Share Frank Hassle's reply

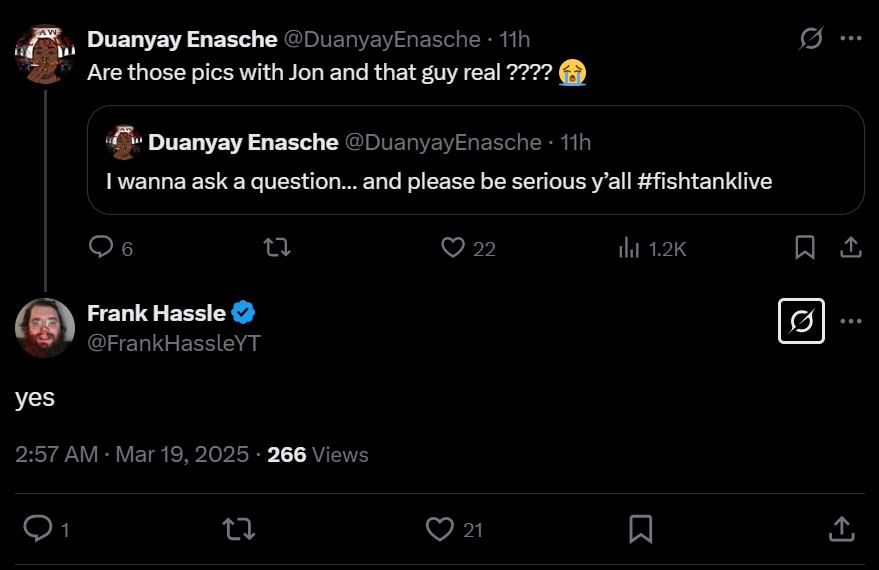tap(842, 528)
